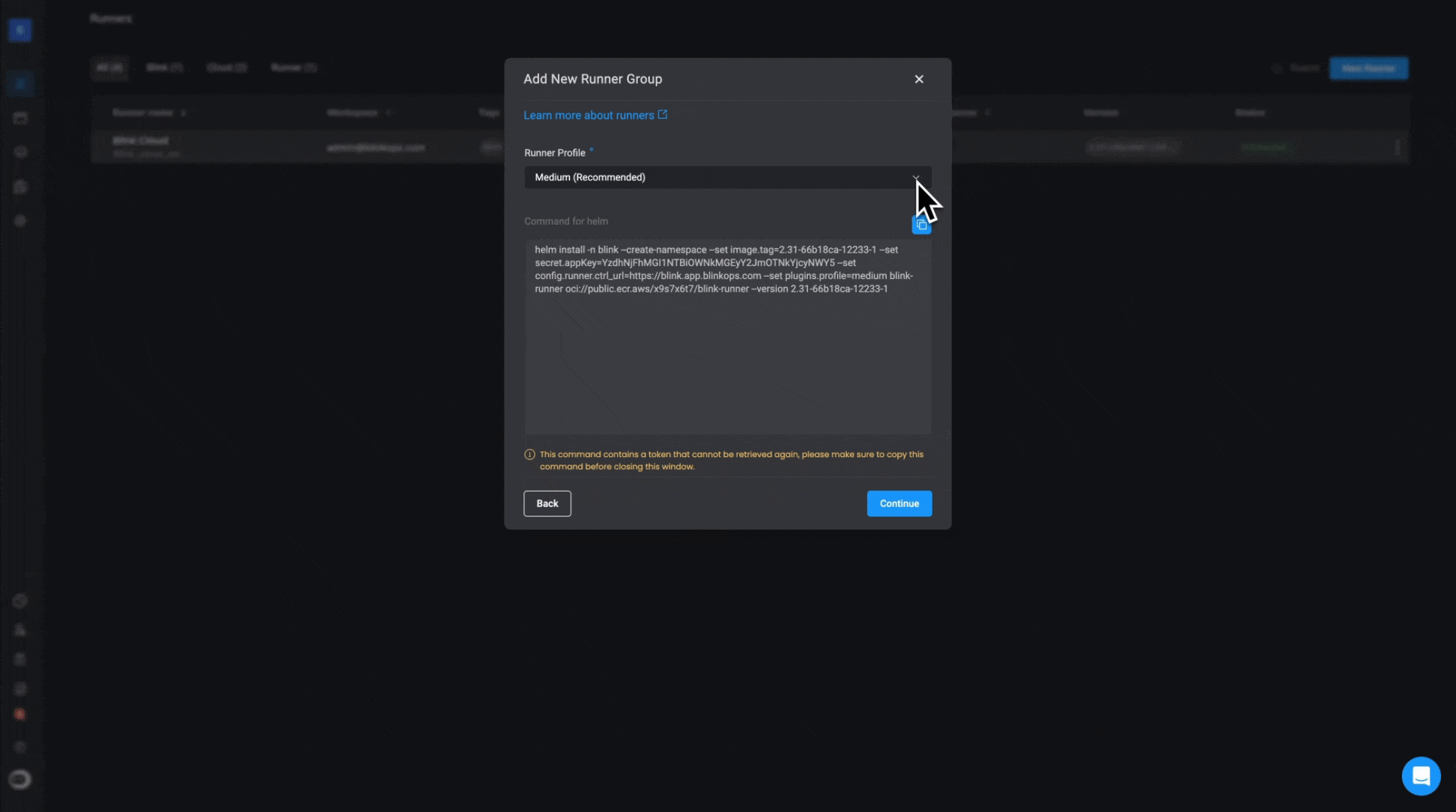Open the chat support bubble
The image size is (1456, 812).
coord(1421,775)
